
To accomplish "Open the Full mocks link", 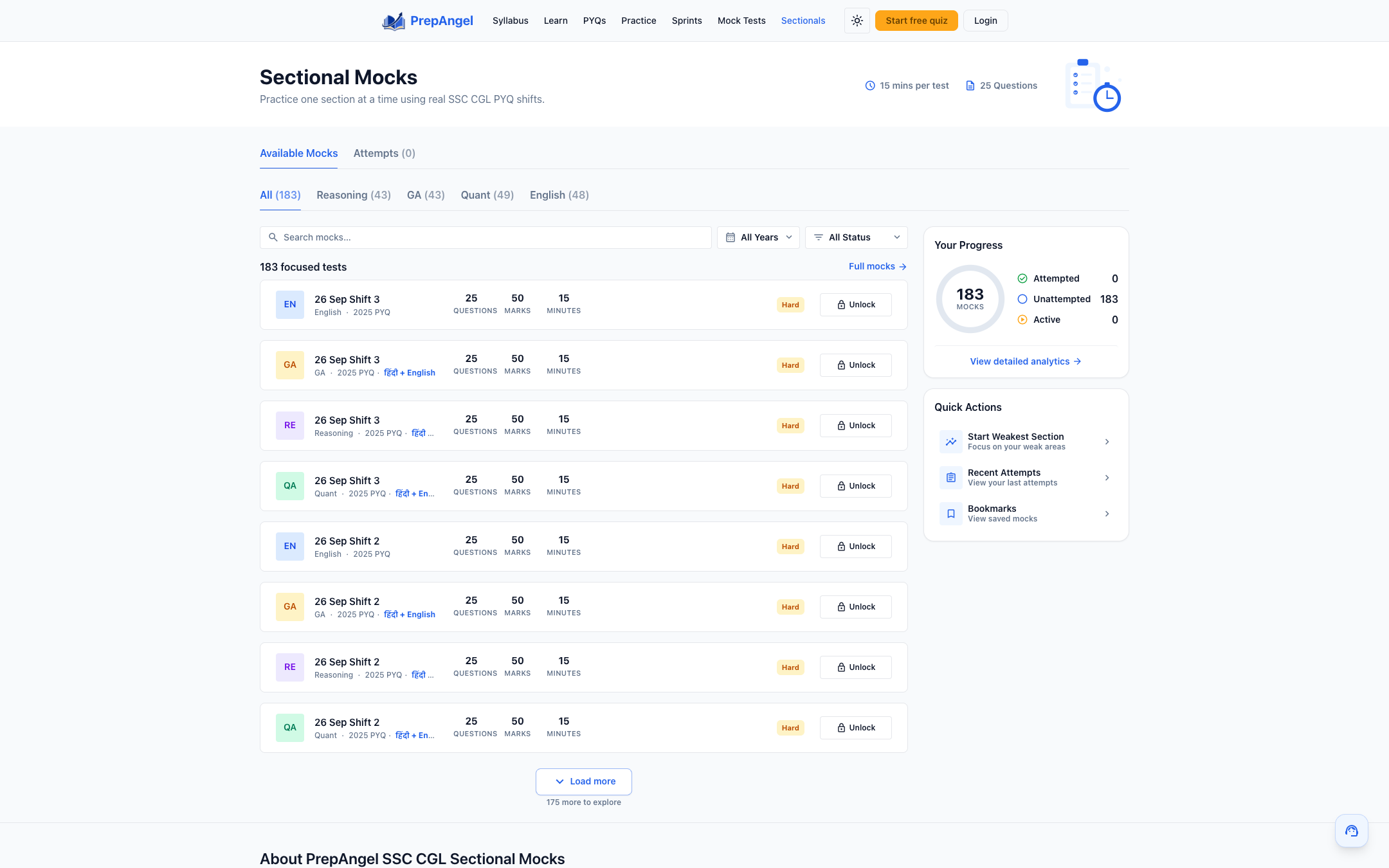I will (878, 266).
